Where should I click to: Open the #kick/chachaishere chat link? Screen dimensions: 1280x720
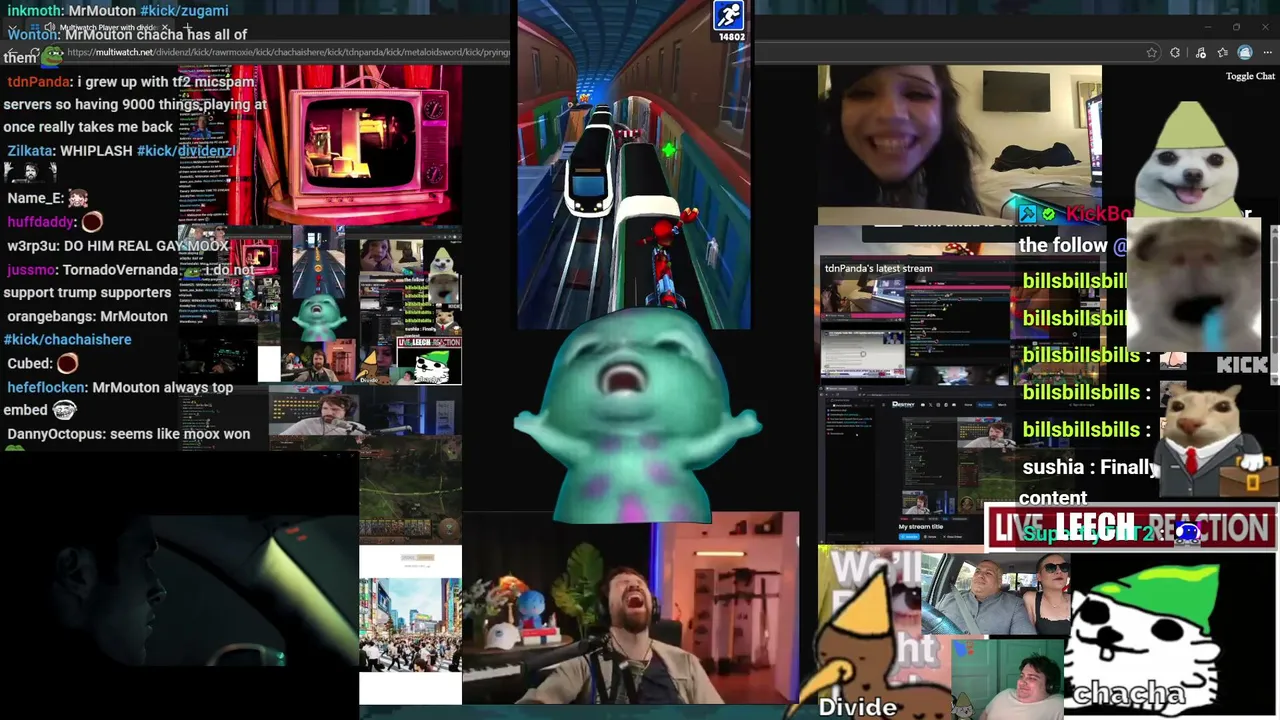(67, 339)
